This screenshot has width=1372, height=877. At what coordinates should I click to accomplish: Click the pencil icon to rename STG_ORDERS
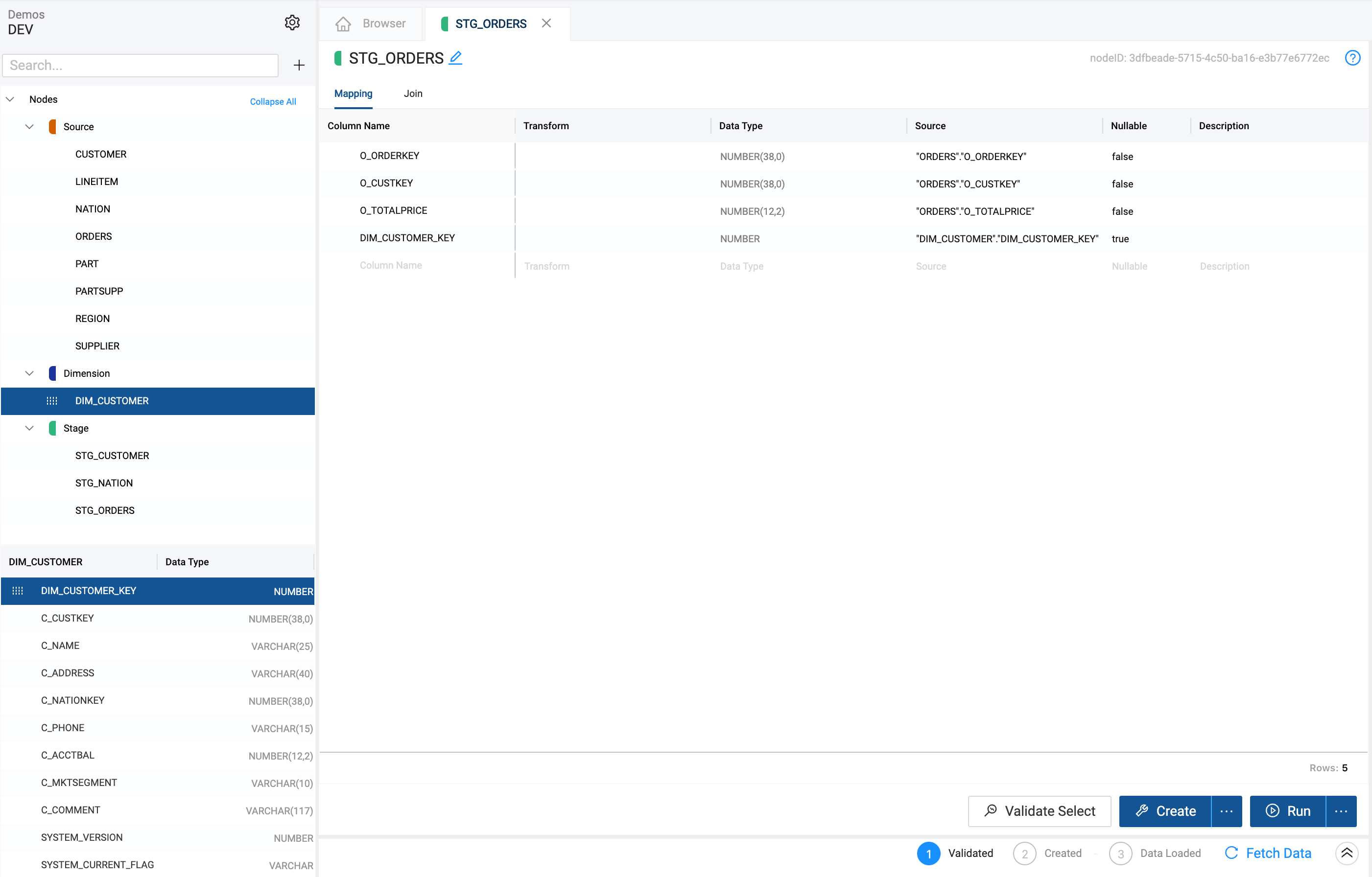[x=456, y=58]
